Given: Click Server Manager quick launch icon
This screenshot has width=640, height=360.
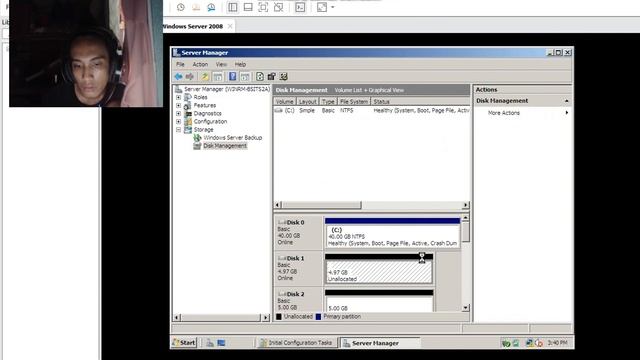Looking at the screenshot, I should pyautogui.click(x=209, y=343).
